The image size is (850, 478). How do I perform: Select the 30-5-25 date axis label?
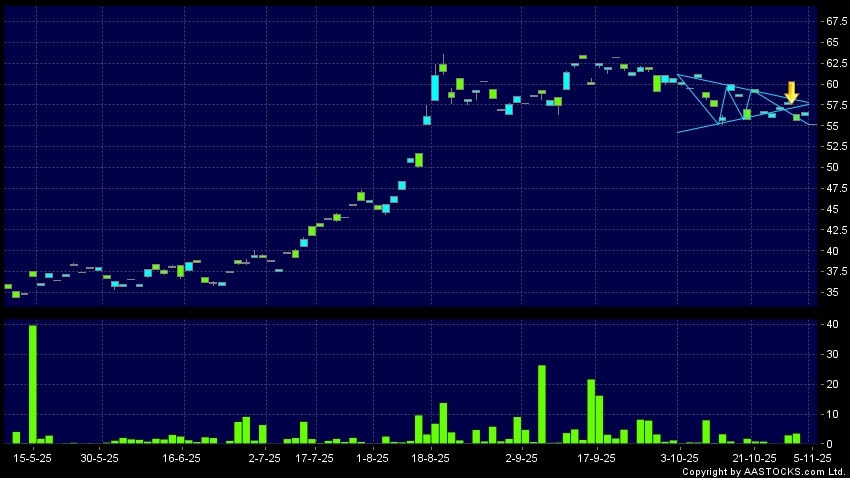[x=99, y=457]
